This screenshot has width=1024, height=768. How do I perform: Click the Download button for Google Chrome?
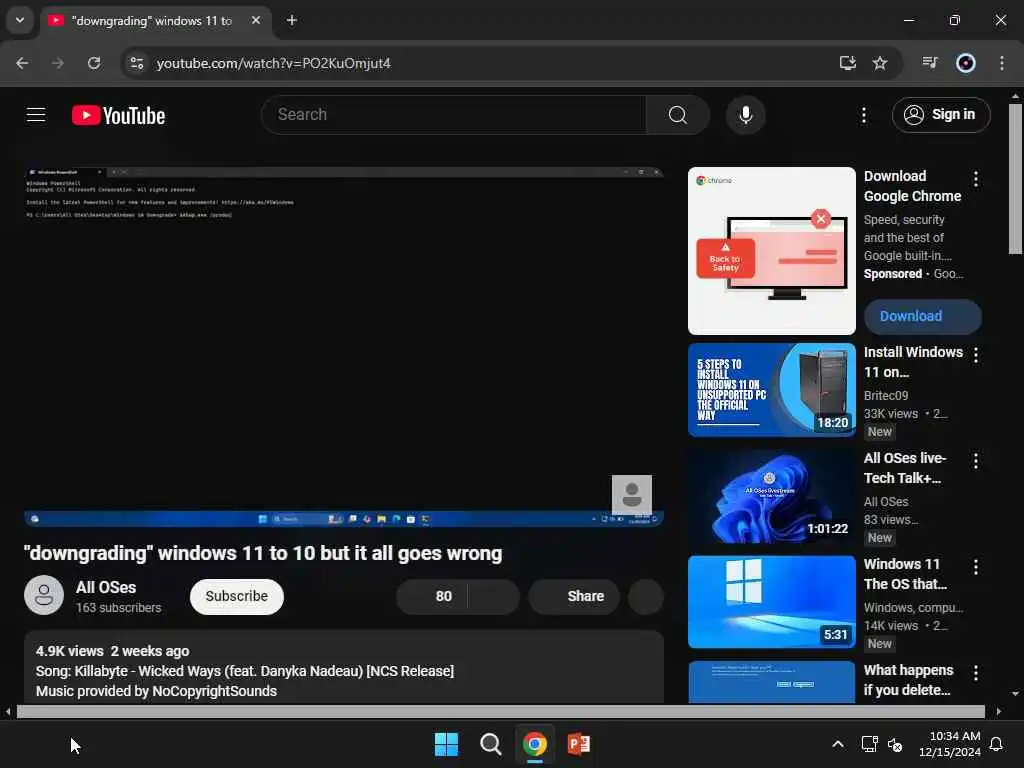pos(922,316)
